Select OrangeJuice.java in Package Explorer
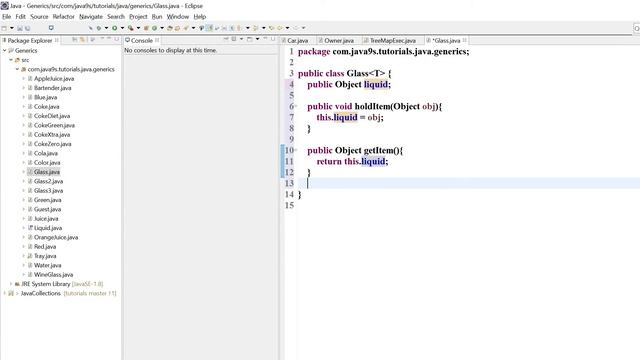 pyautogui.click(x=56, y=238)
